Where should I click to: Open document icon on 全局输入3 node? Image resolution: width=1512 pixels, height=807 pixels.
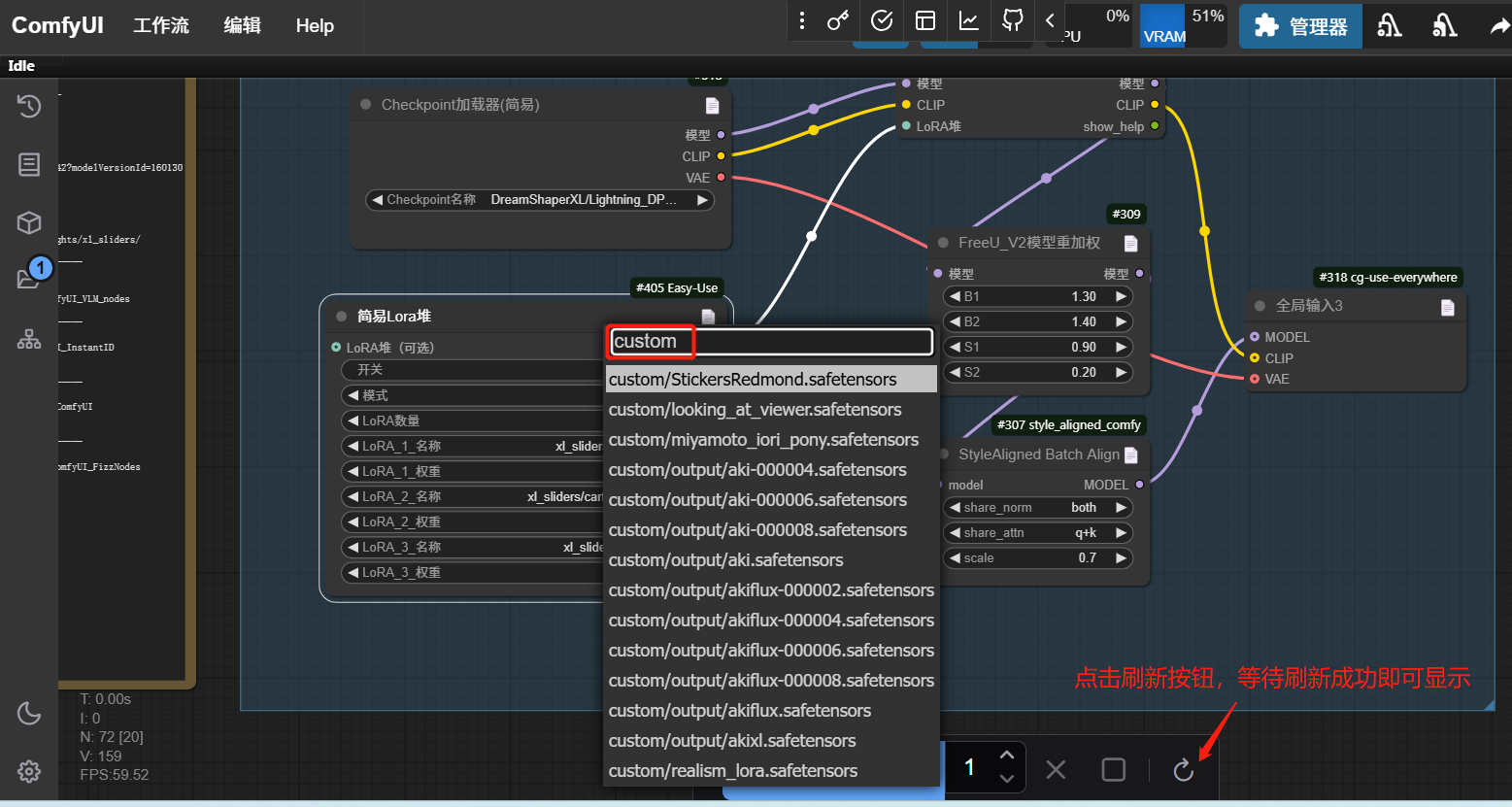(x=1448, y=307)
